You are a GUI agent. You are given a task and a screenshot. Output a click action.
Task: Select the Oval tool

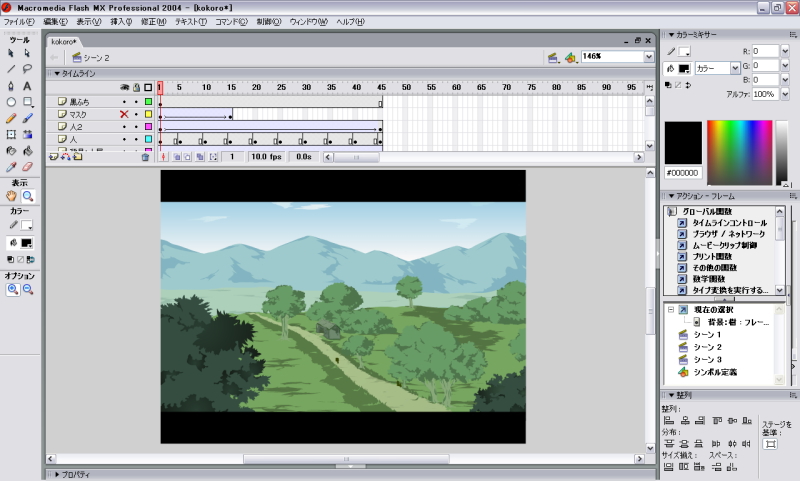pyautogui.click(x=11, y=102)
